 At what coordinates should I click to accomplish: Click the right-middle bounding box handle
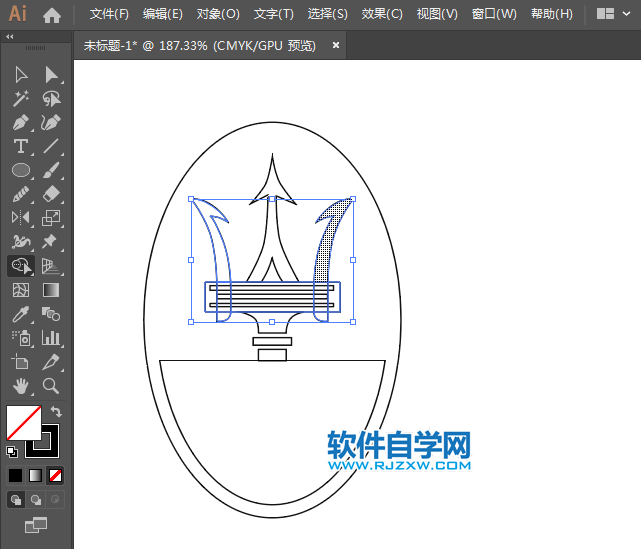coord(353,260)
